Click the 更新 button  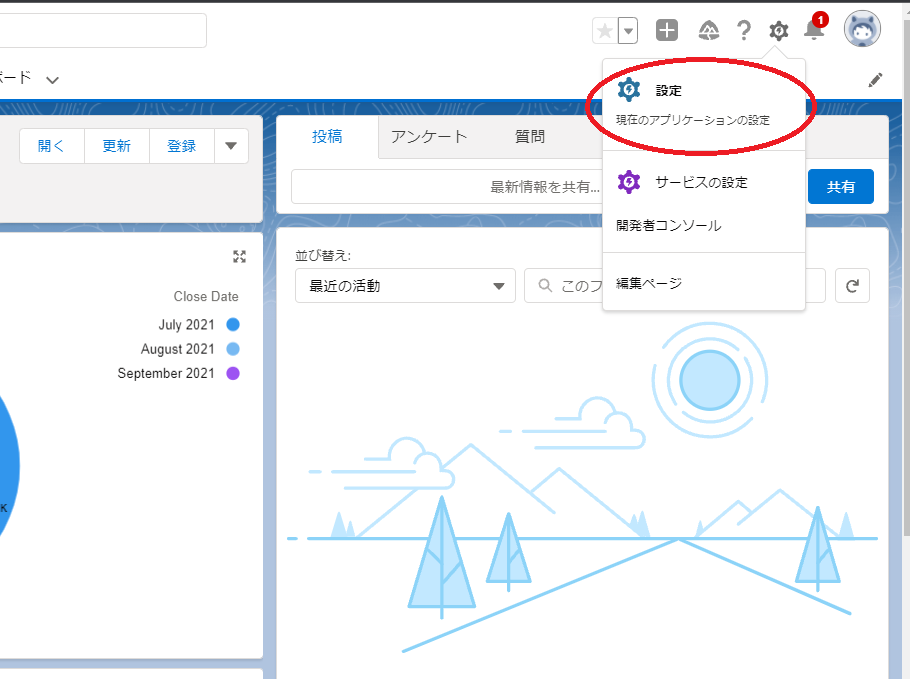117,146
